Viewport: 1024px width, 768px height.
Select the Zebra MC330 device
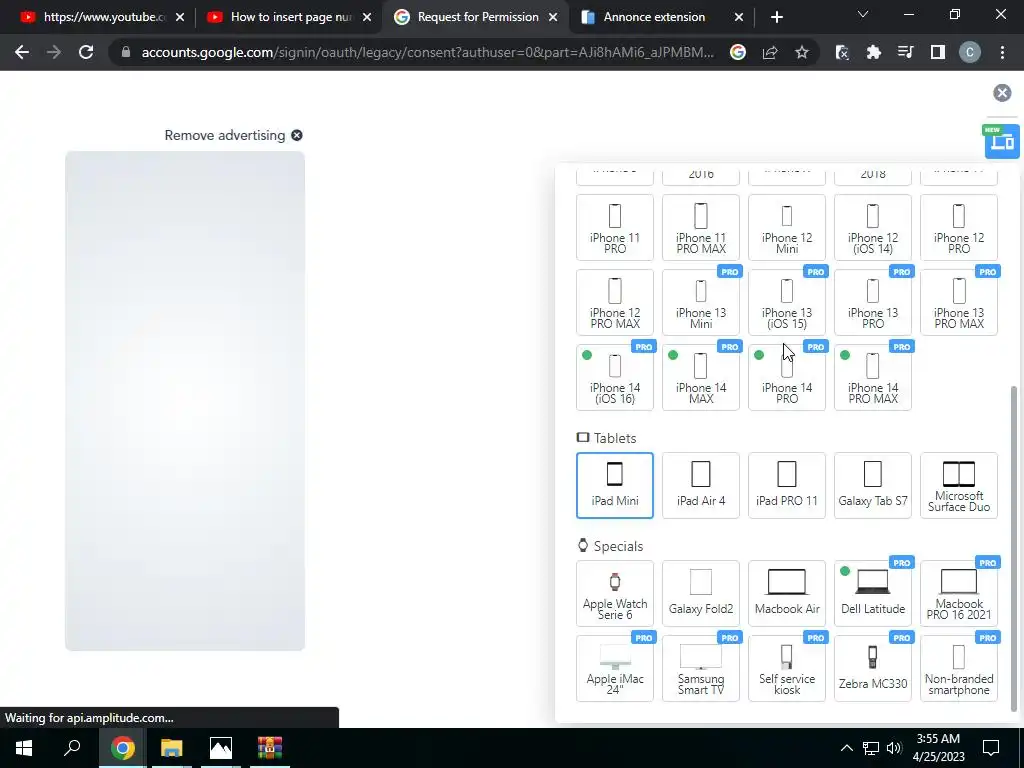[x=872, y=668]
